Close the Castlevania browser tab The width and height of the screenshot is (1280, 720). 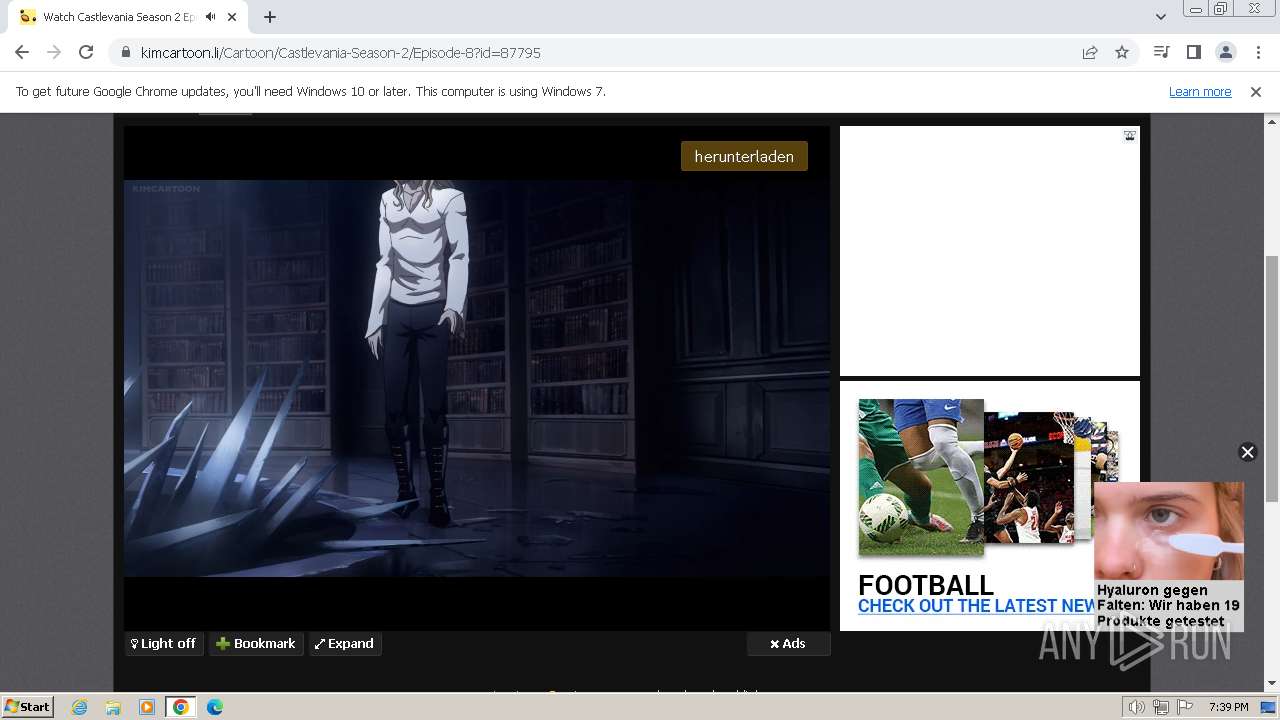click(x=233, y=17)
